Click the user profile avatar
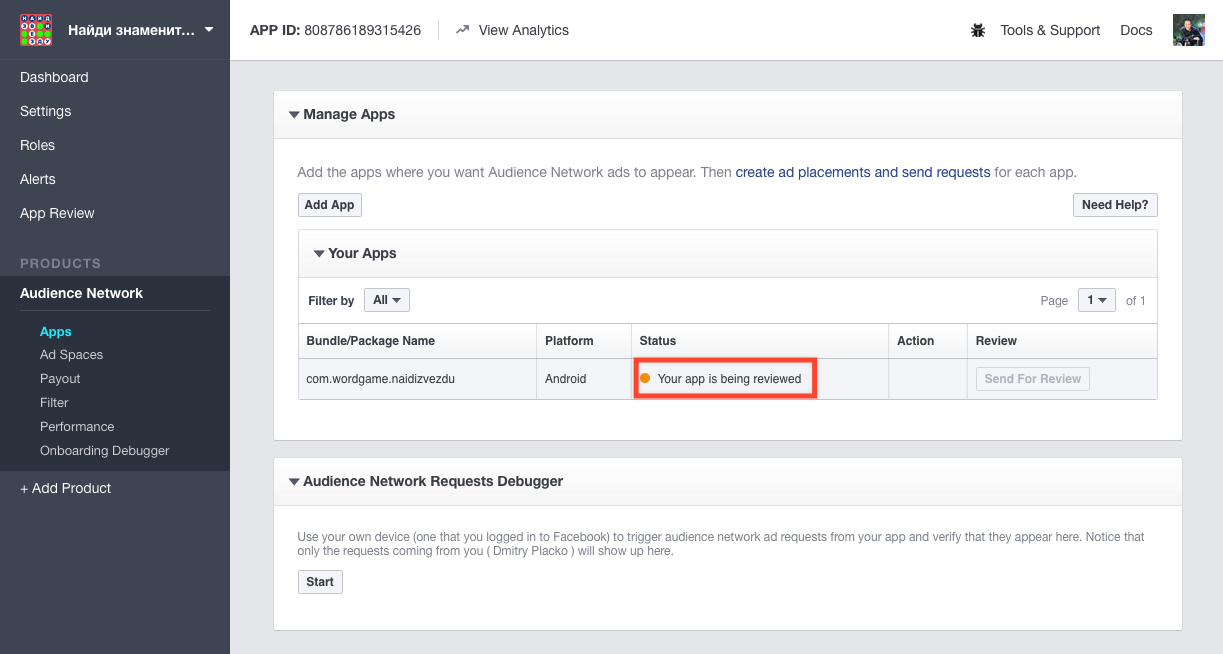Screen dimensions: 1223x654 pos(1188,30)
